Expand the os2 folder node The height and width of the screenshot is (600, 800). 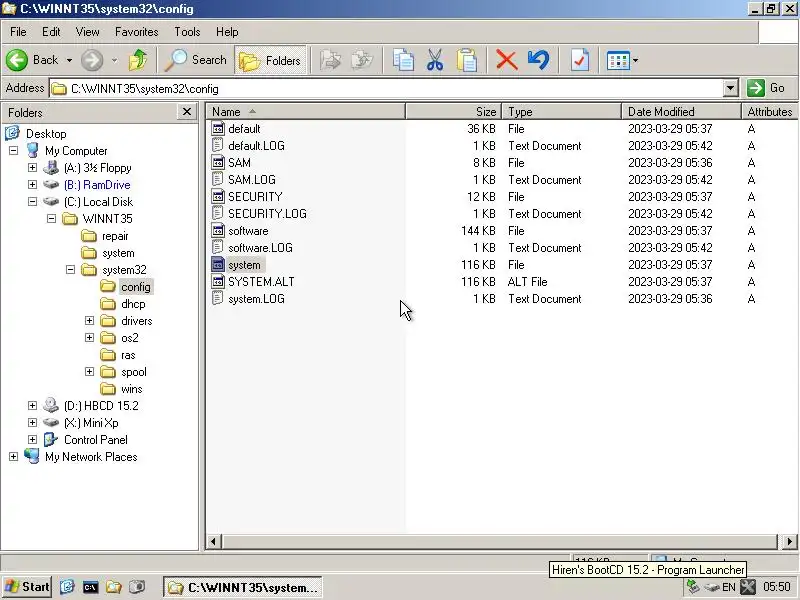coord(89,337)
